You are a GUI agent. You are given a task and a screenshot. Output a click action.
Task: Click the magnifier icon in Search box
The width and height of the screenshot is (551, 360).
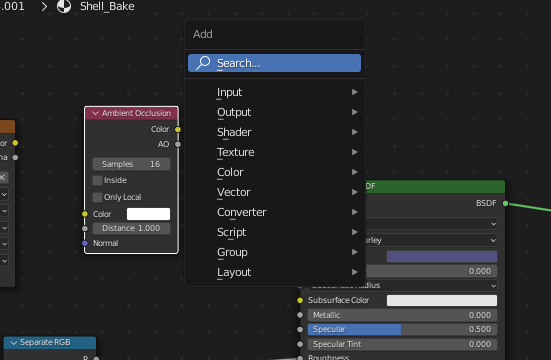coord(203,63)
